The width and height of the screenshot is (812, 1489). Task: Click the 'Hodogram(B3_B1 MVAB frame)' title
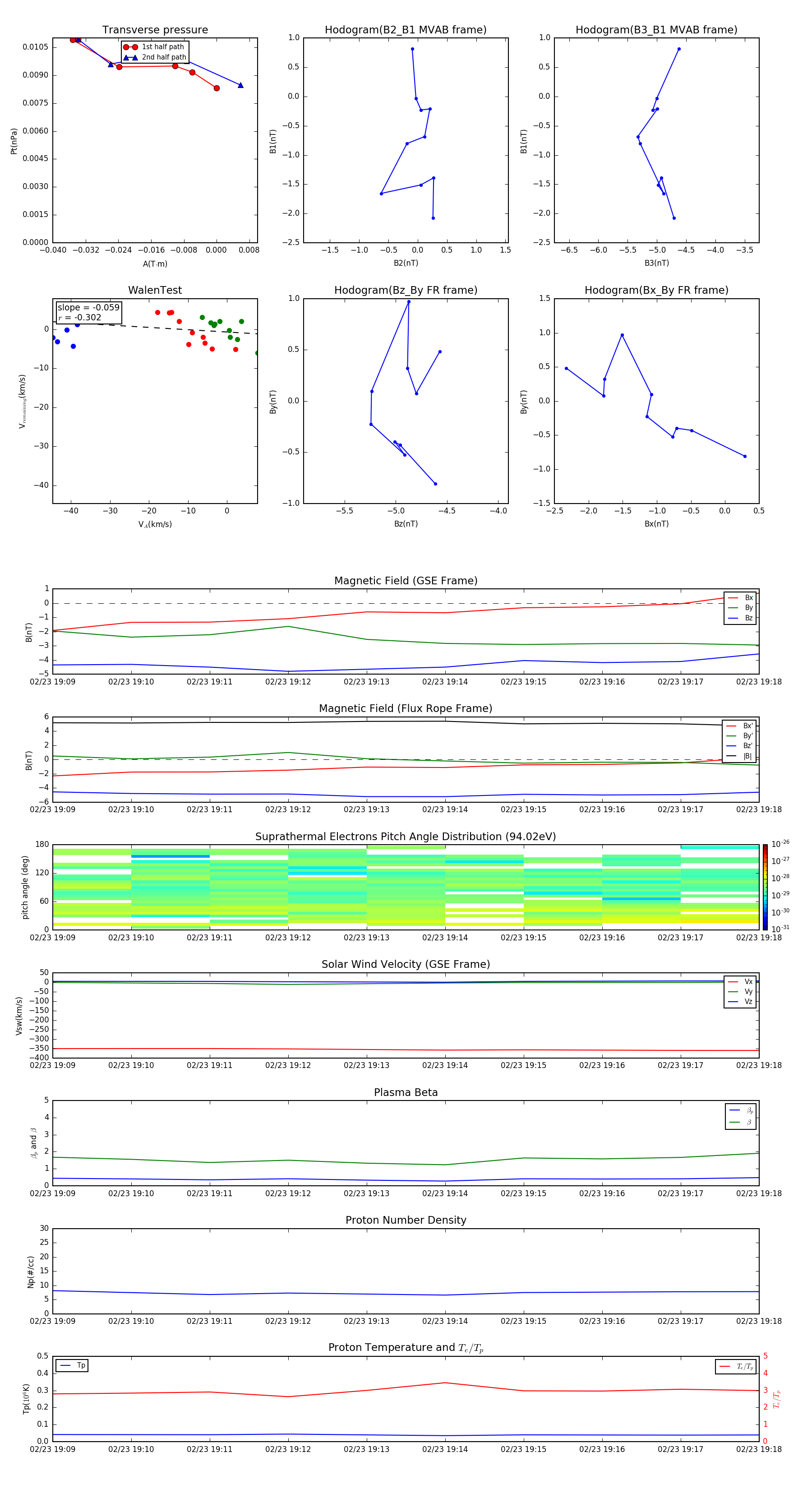click(656, 30)
